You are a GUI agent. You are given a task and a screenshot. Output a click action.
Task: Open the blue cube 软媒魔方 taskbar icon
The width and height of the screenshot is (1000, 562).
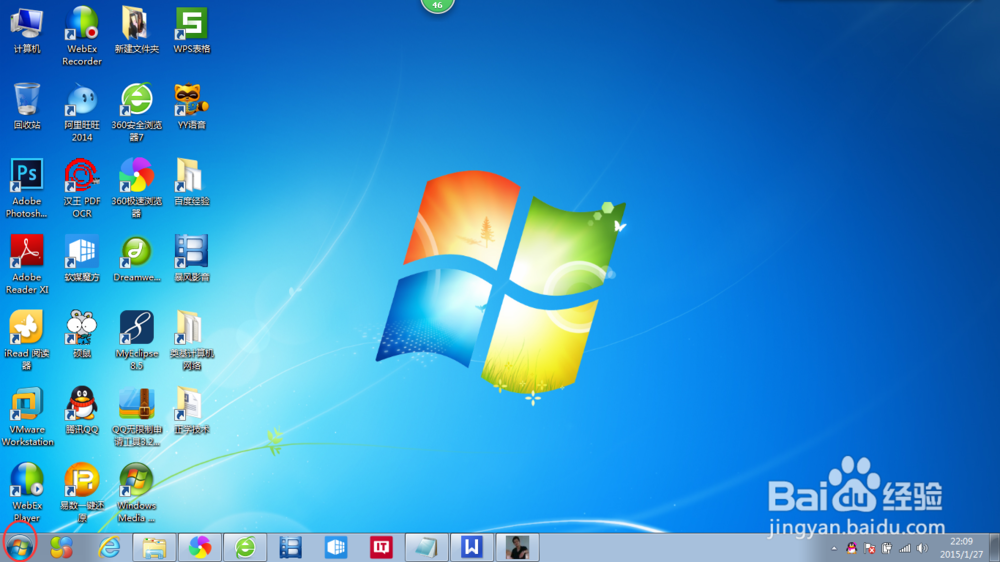point(335,547)
